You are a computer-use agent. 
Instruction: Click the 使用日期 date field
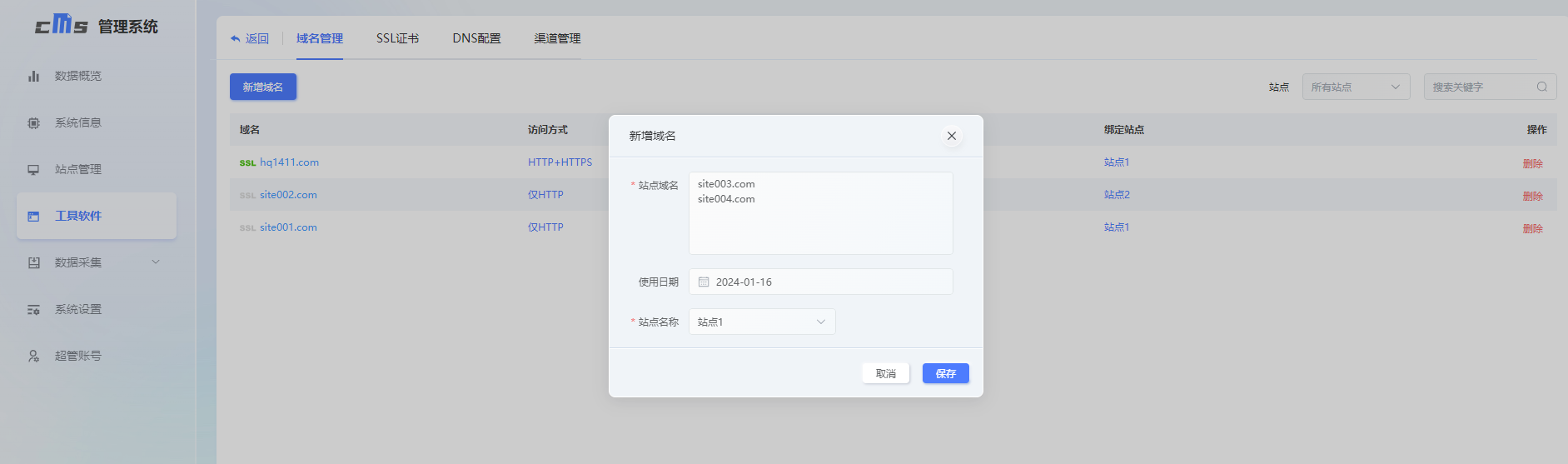click(820, 282)
